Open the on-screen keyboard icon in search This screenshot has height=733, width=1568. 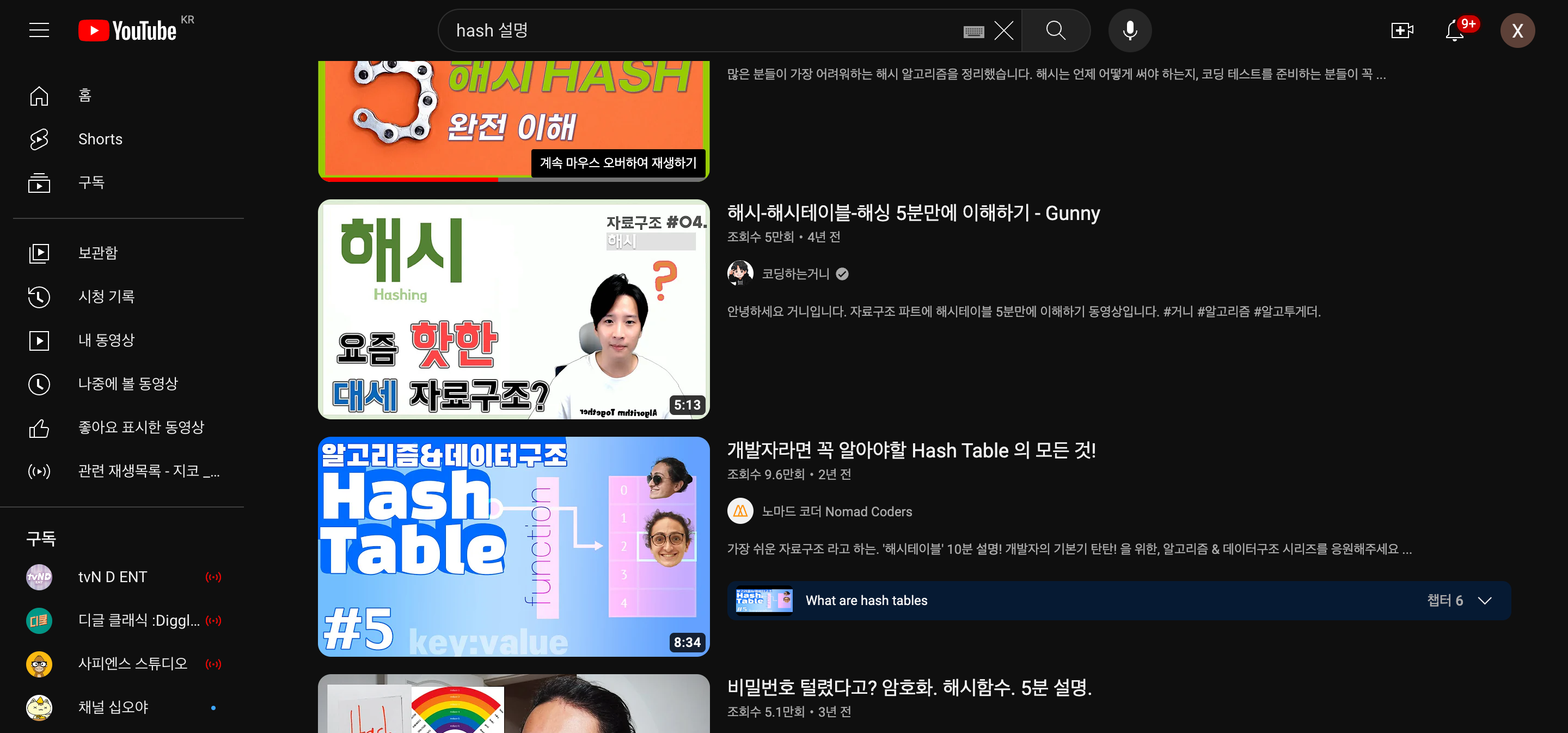973,31
